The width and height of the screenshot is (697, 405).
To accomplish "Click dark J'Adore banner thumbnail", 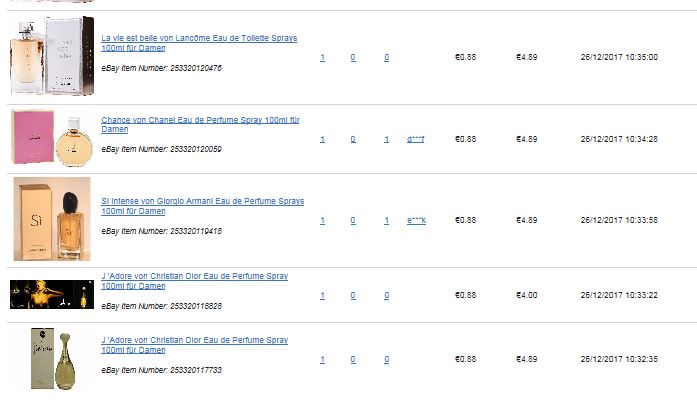I will tap(52, 294).
